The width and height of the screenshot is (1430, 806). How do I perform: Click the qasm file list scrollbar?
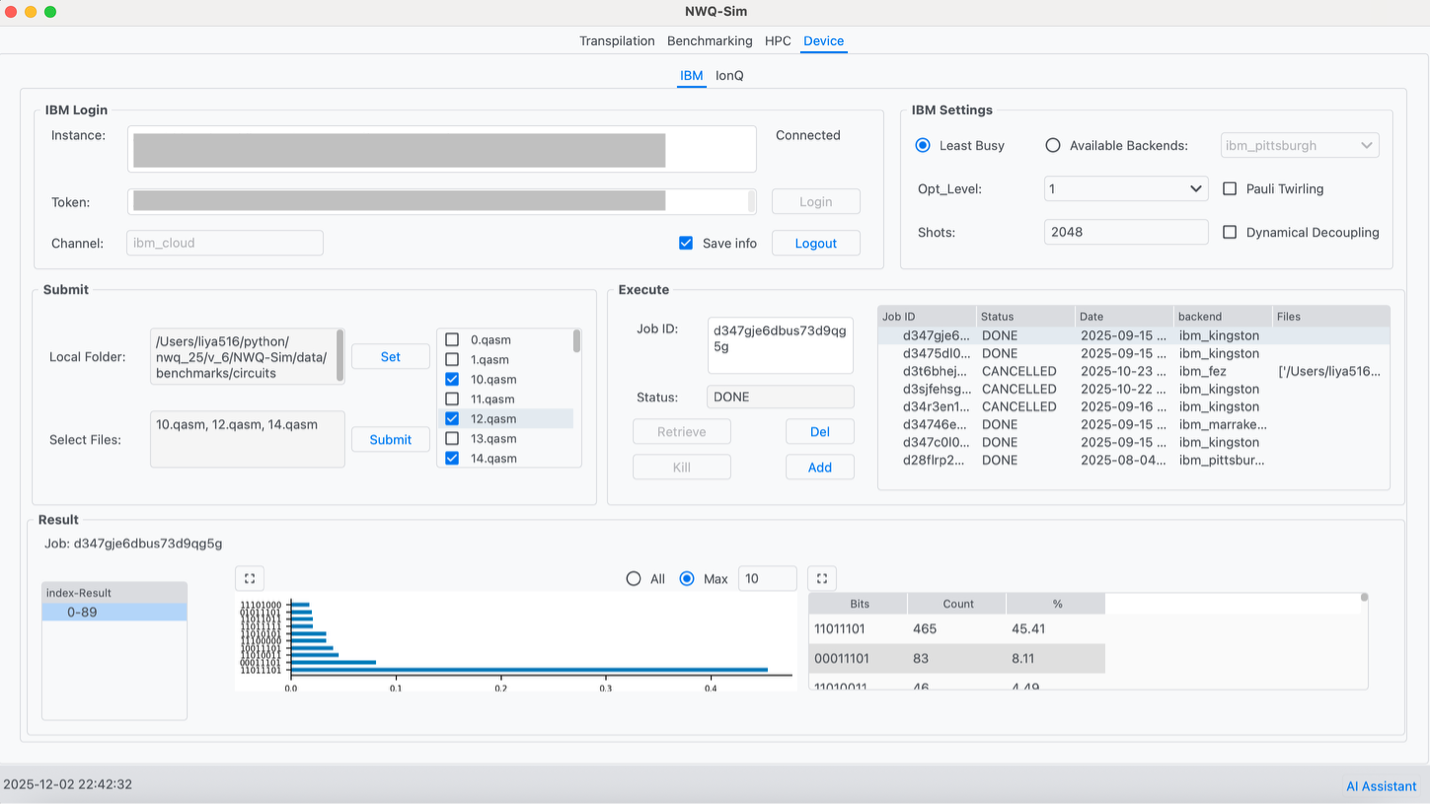[x=576, y=342]
